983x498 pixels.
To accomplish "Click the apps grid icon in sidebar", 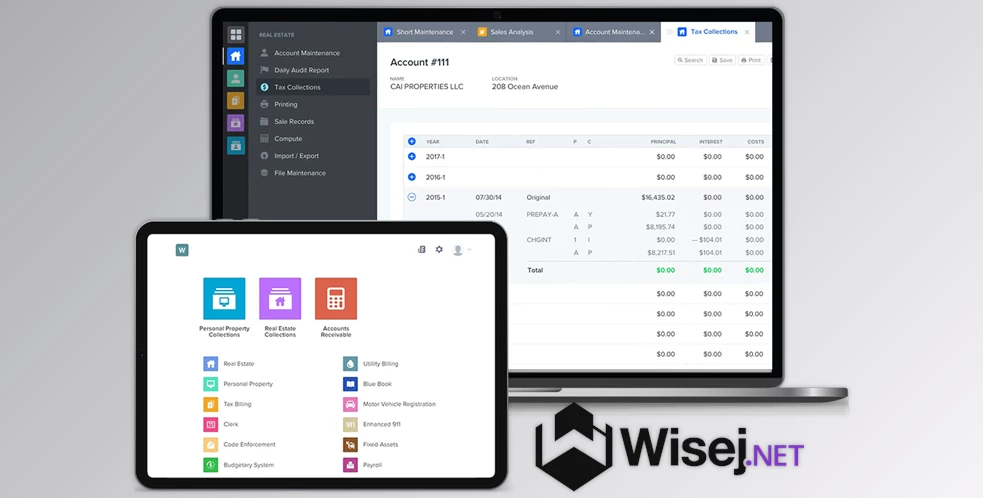I will (235, 35).
